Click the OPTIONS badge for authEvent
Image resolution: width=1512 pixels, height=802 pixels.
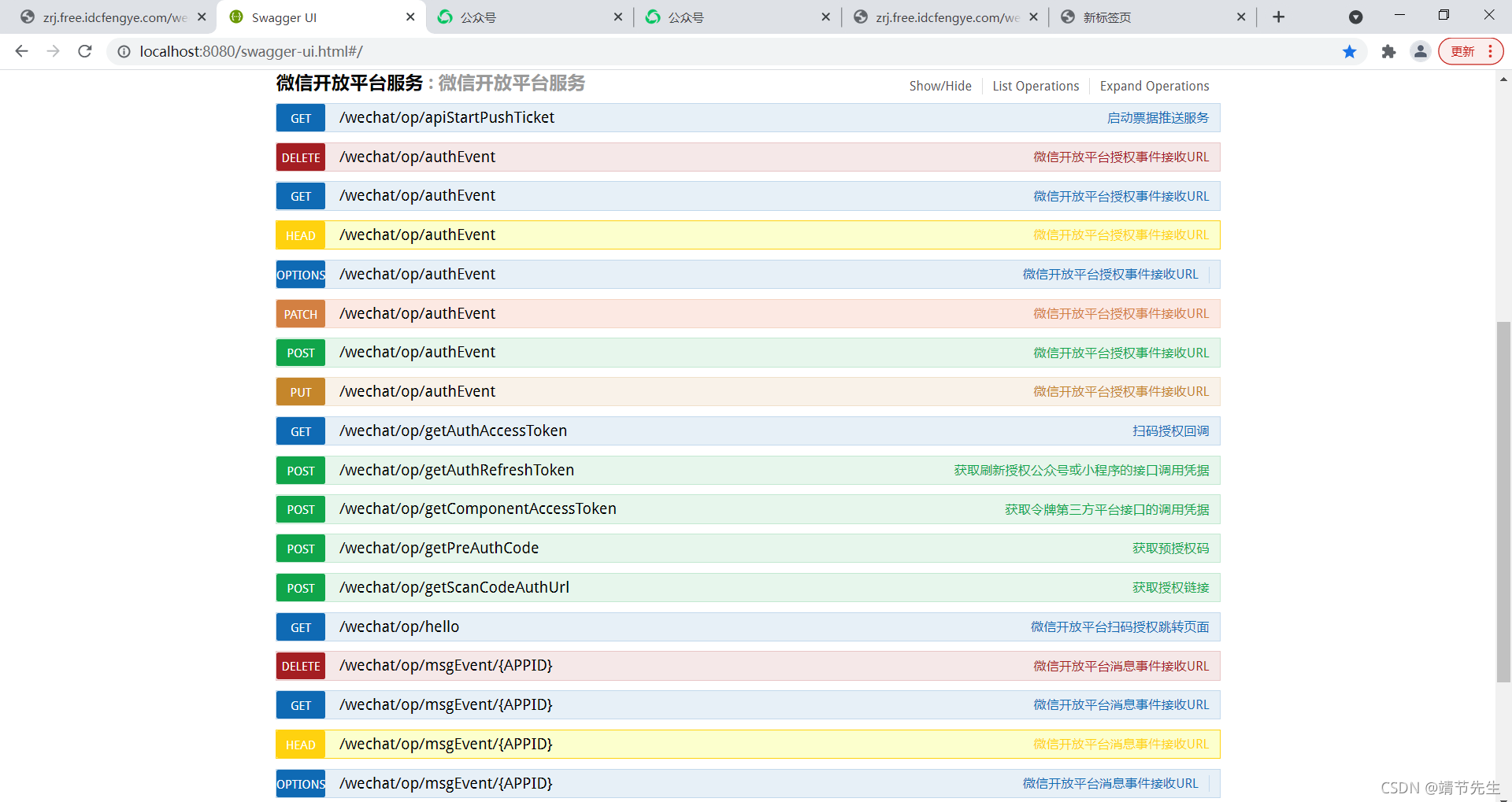(x=301, y=275)
